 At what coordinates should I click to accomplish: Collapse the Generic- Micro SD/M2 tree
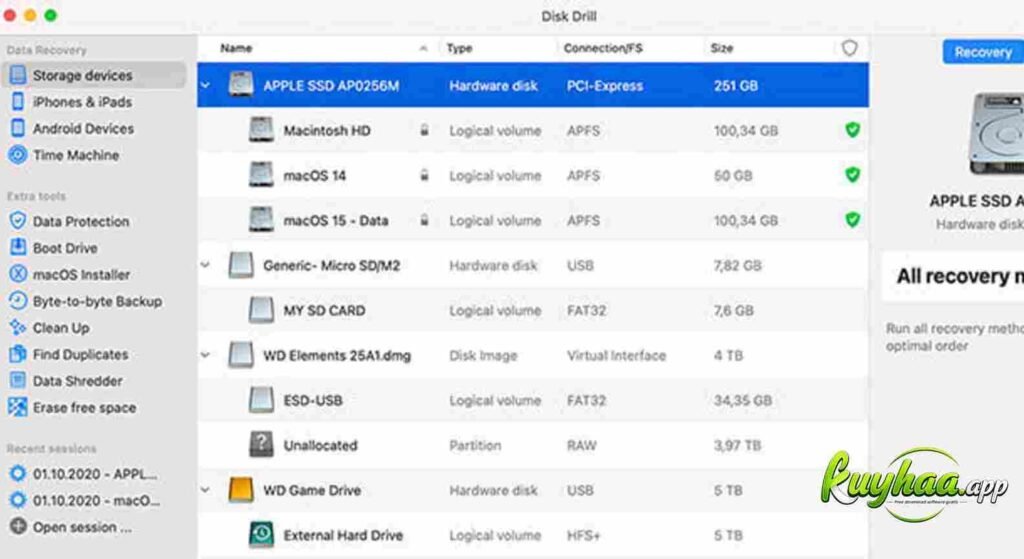click(x=206, y=265)
